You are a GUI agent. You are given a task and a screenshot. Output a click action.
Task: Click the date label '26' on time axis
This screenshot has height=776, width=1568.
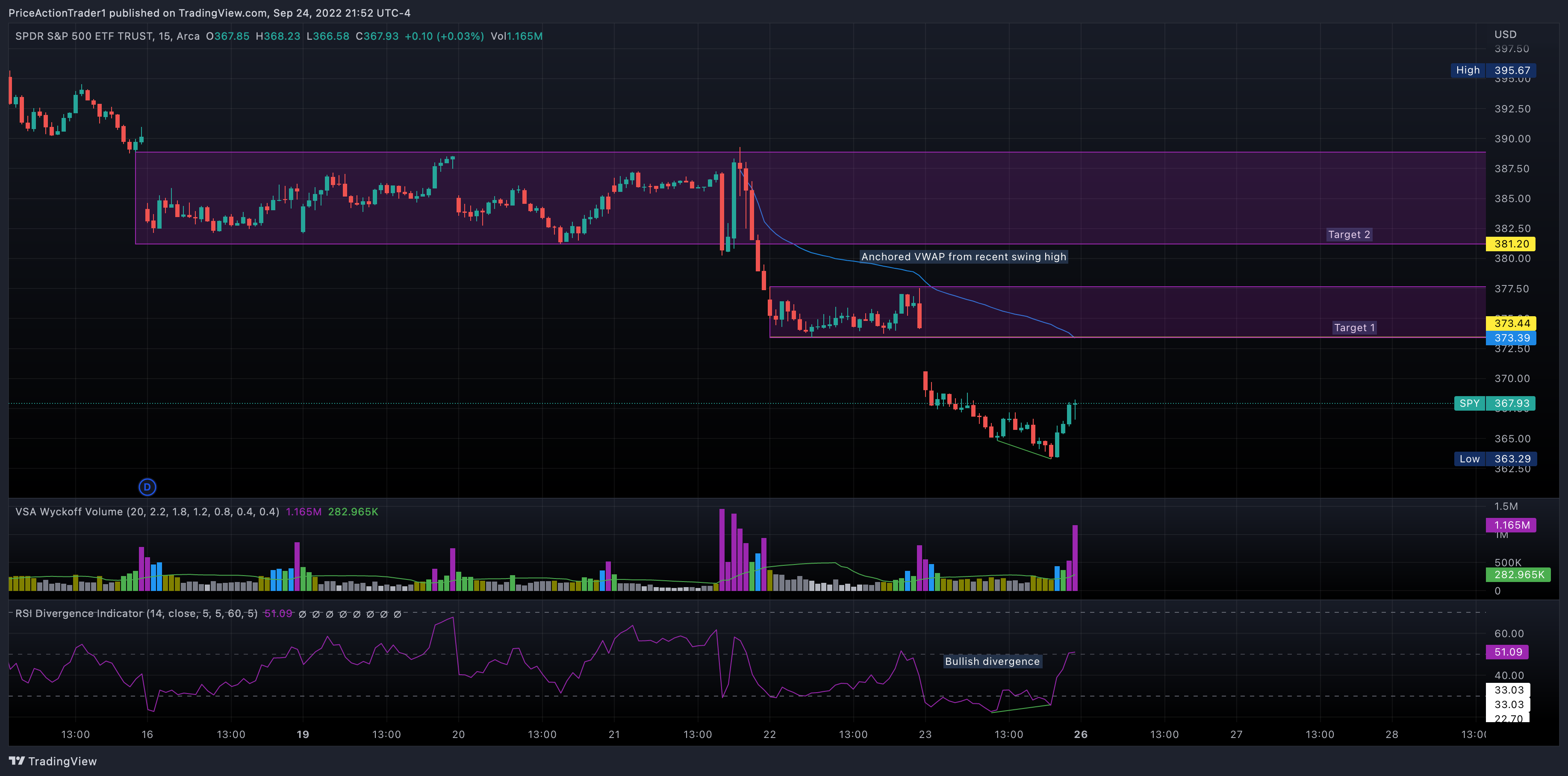point(1080,735)
